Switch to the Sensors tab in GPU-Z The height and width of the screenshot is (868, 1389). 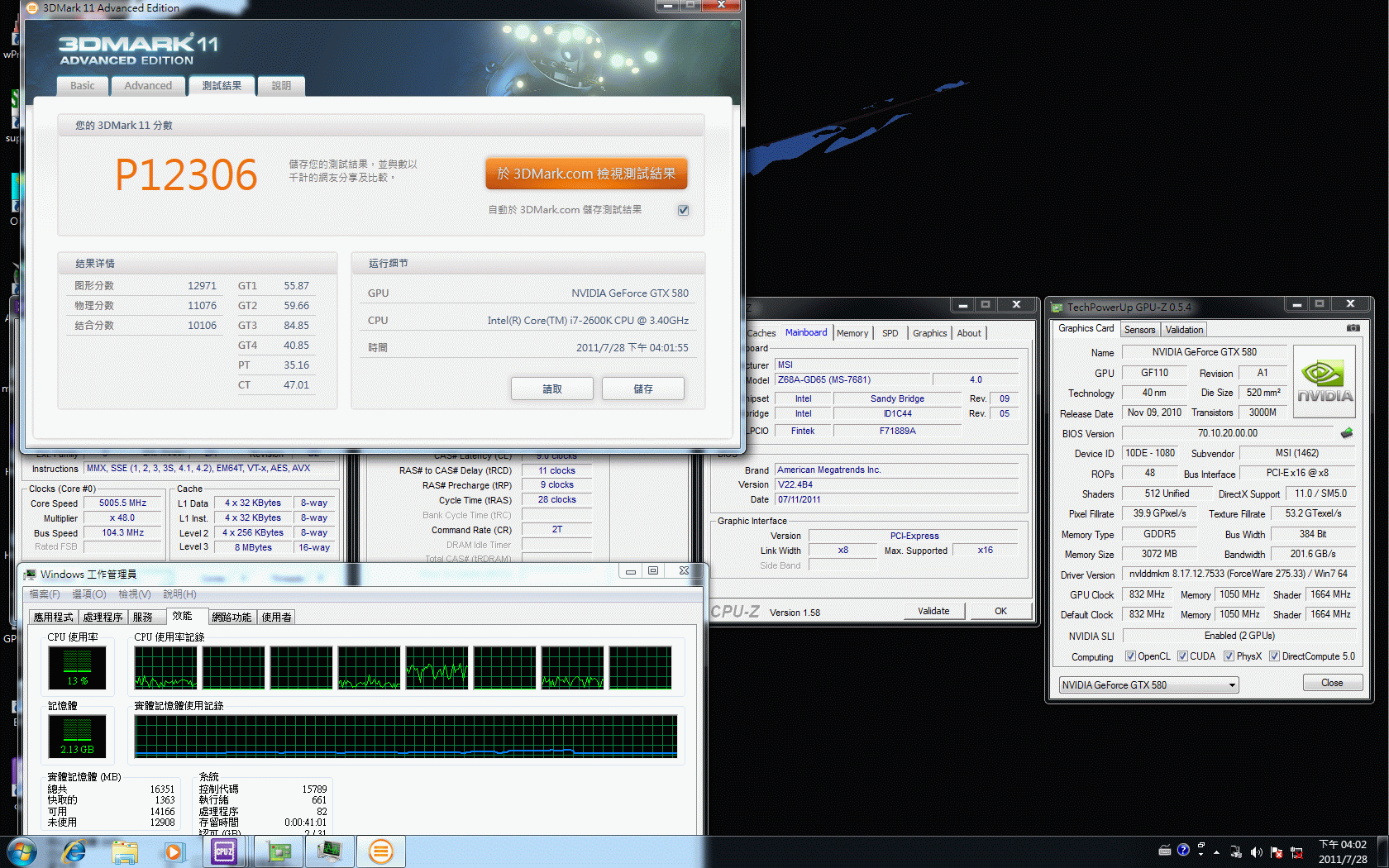click(1139, 330)
